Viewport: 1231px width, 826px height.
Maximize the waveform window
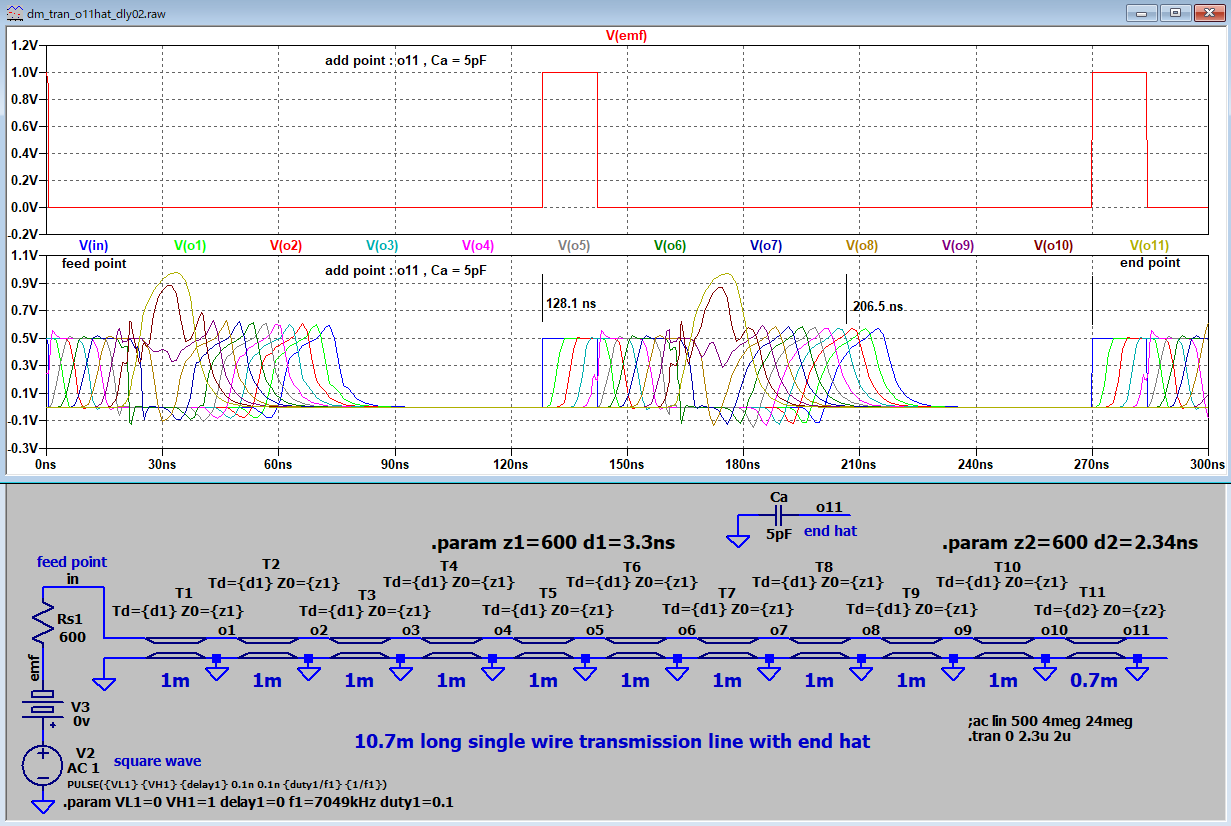(x=1176, y=12)
